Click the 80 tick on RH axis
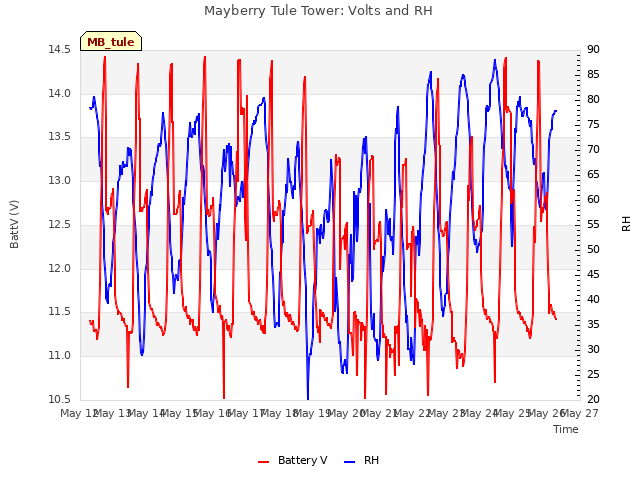This screenshot has width=640, height=480. tap(593, 100)
